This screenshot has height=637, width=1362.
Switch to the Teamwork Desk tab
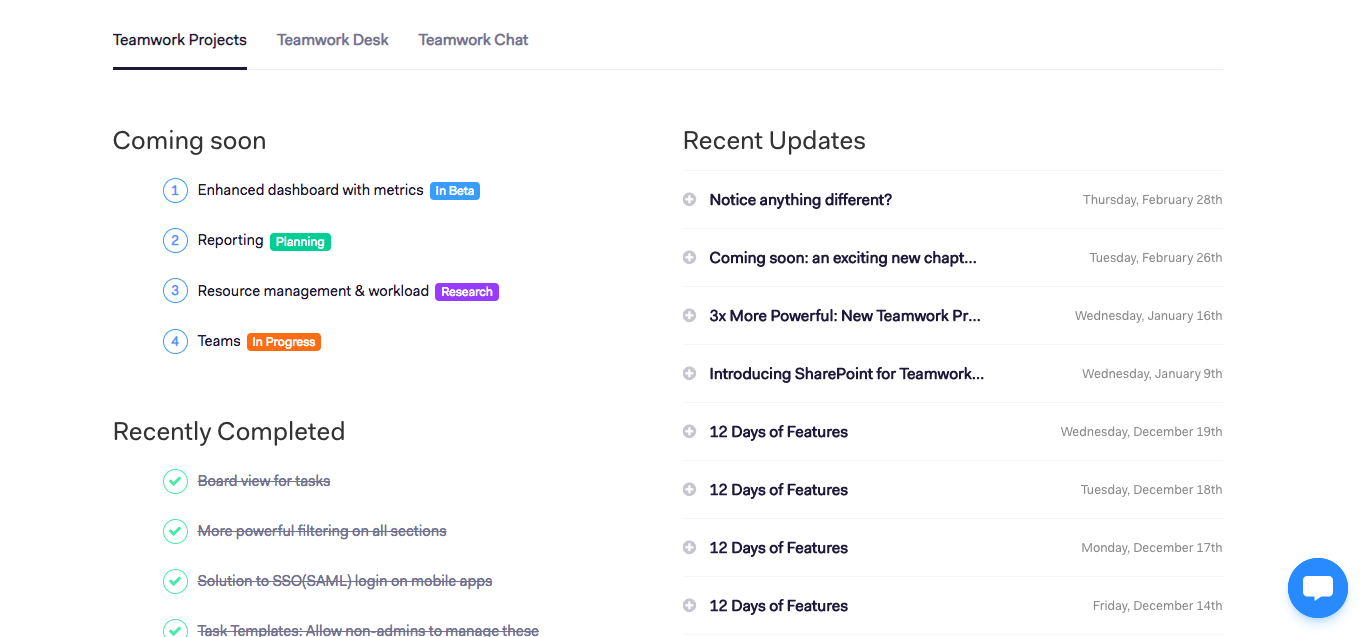click(x=333, y=40)
